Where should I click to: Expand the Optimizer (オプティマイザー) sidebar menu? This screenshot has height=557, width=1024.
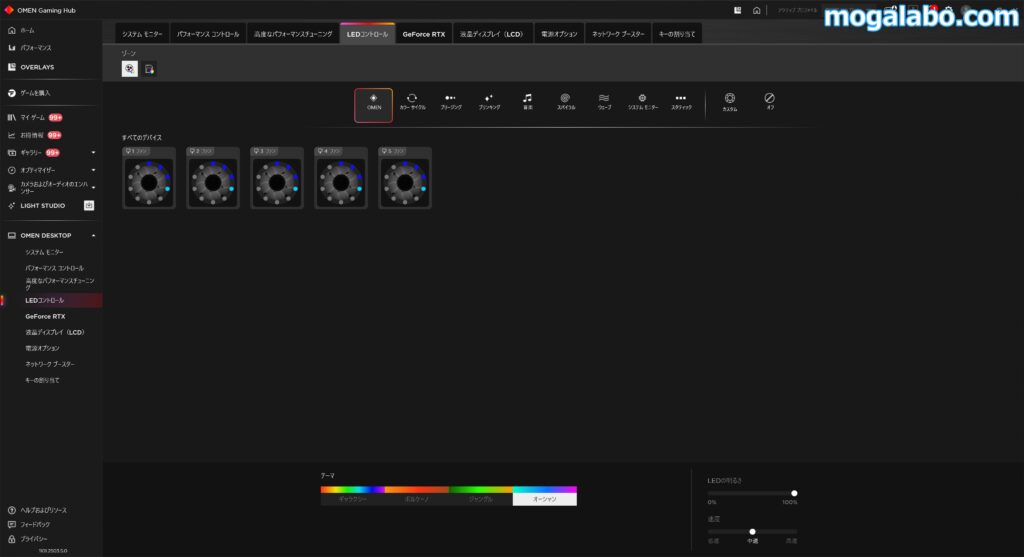tap(93, 170)
